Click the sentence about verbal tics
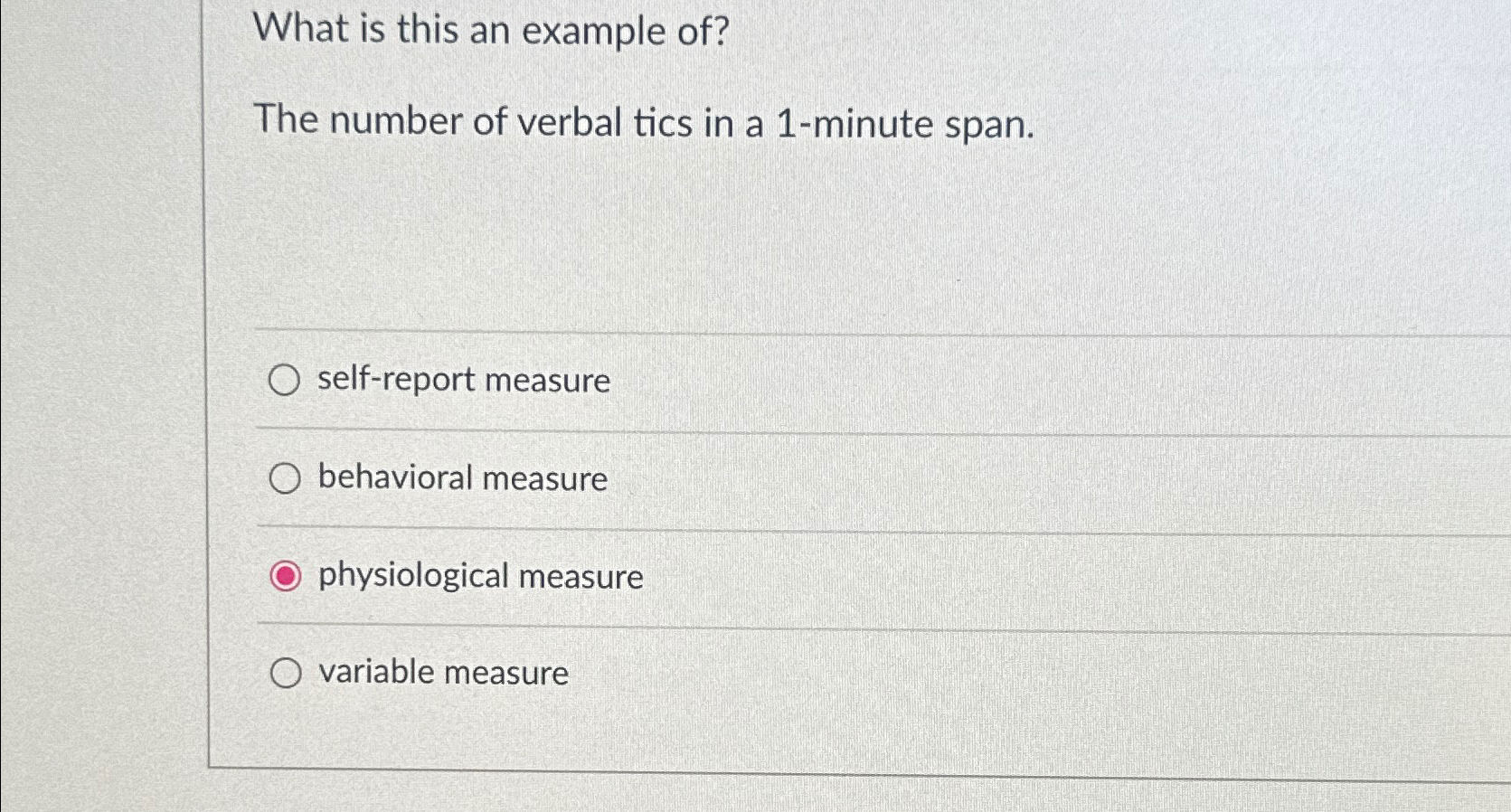1511x812 pixels. [x=645, y=122]
